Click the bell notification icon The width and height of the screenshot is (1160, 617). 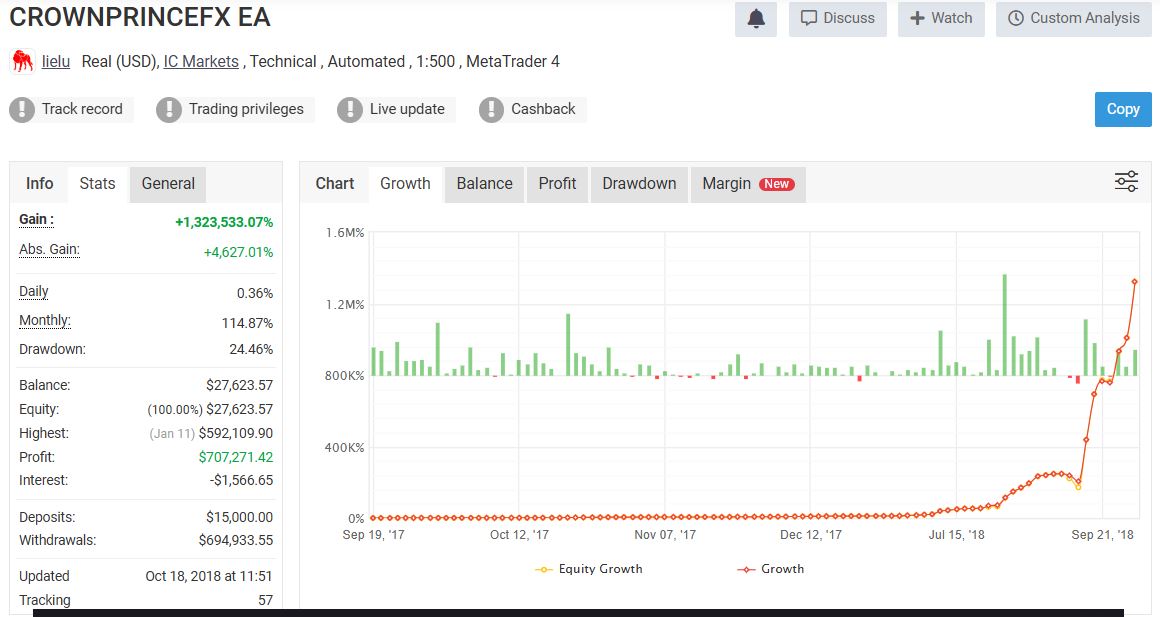click(x=756, y=19)
